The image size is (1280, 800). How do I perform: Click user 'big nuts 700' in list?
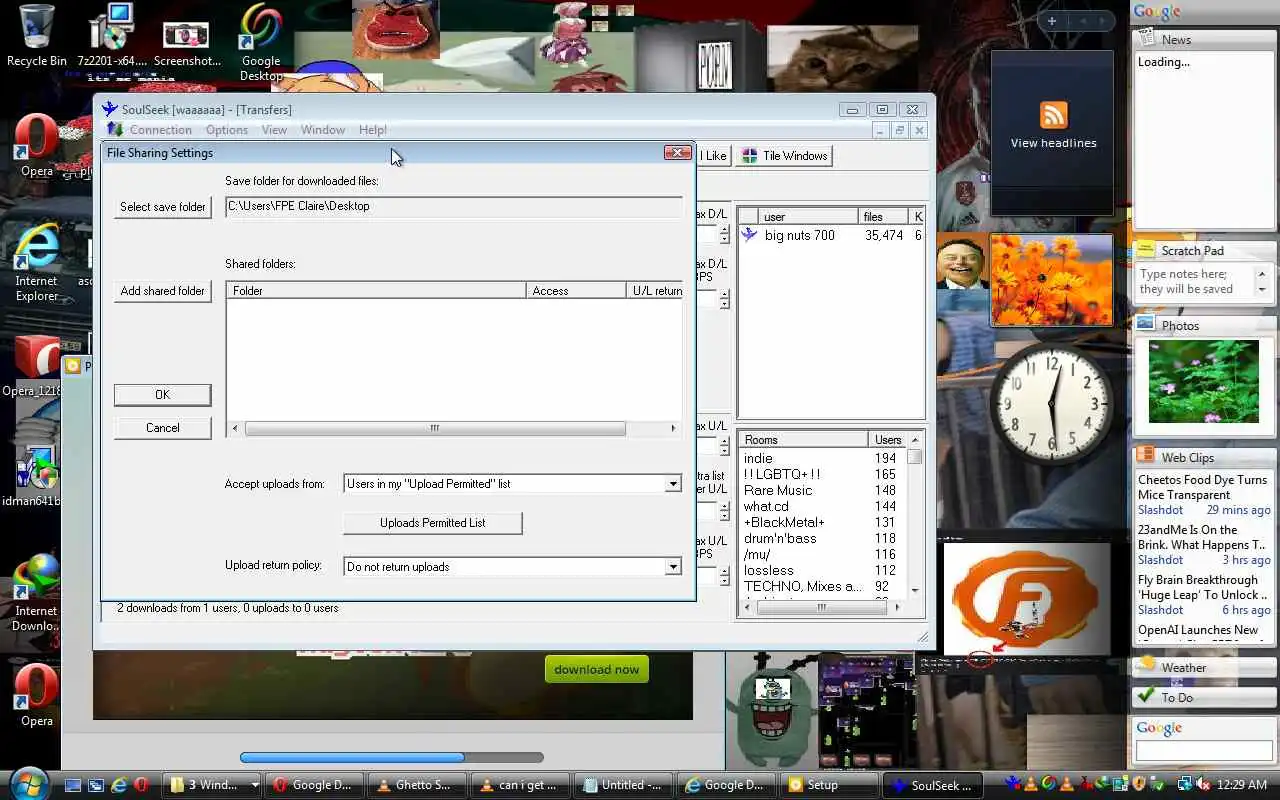coord(799,235)
